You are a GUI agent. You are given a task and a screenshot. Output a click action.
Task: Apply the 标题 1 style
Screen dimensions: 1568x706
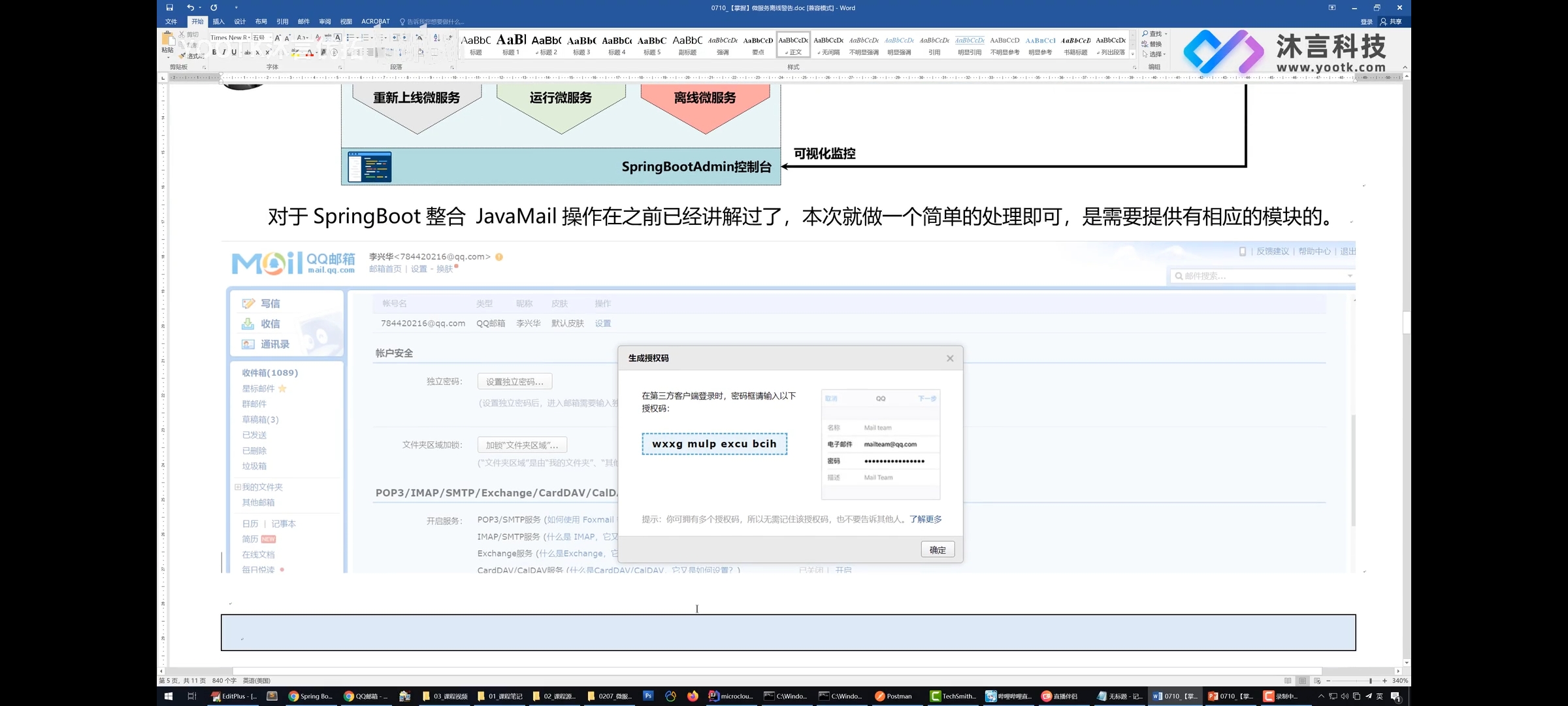511,44
